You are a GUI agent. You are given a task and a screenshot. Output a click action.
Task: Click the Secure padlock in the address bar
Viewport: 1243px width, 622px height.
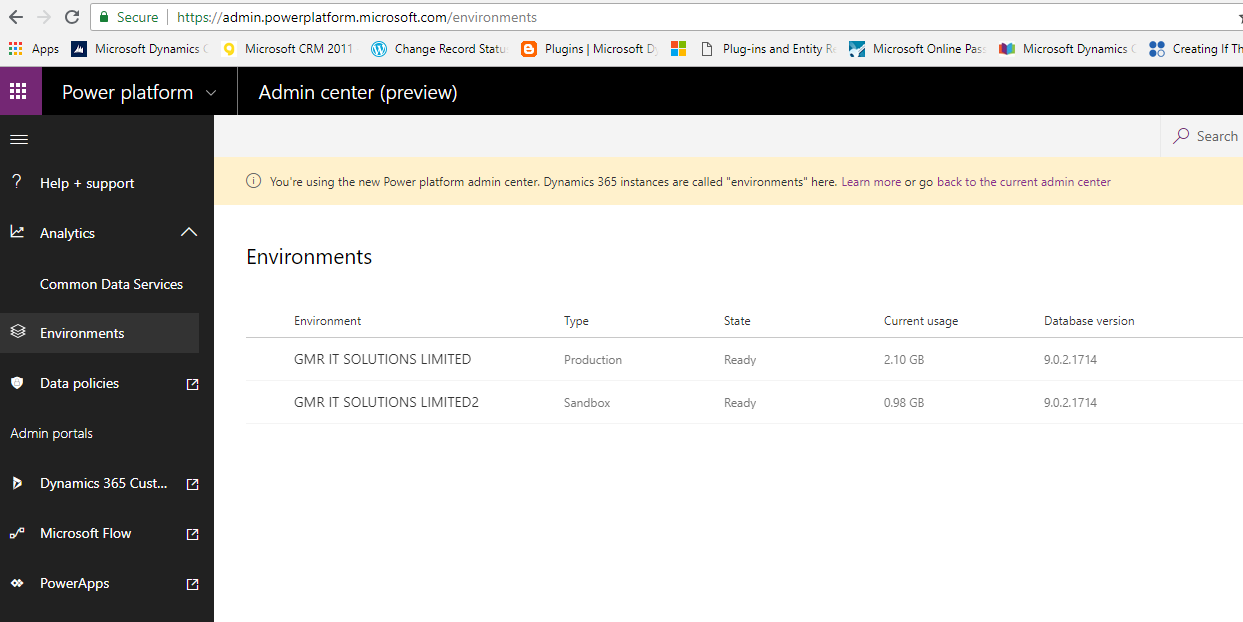coord(103,17)
